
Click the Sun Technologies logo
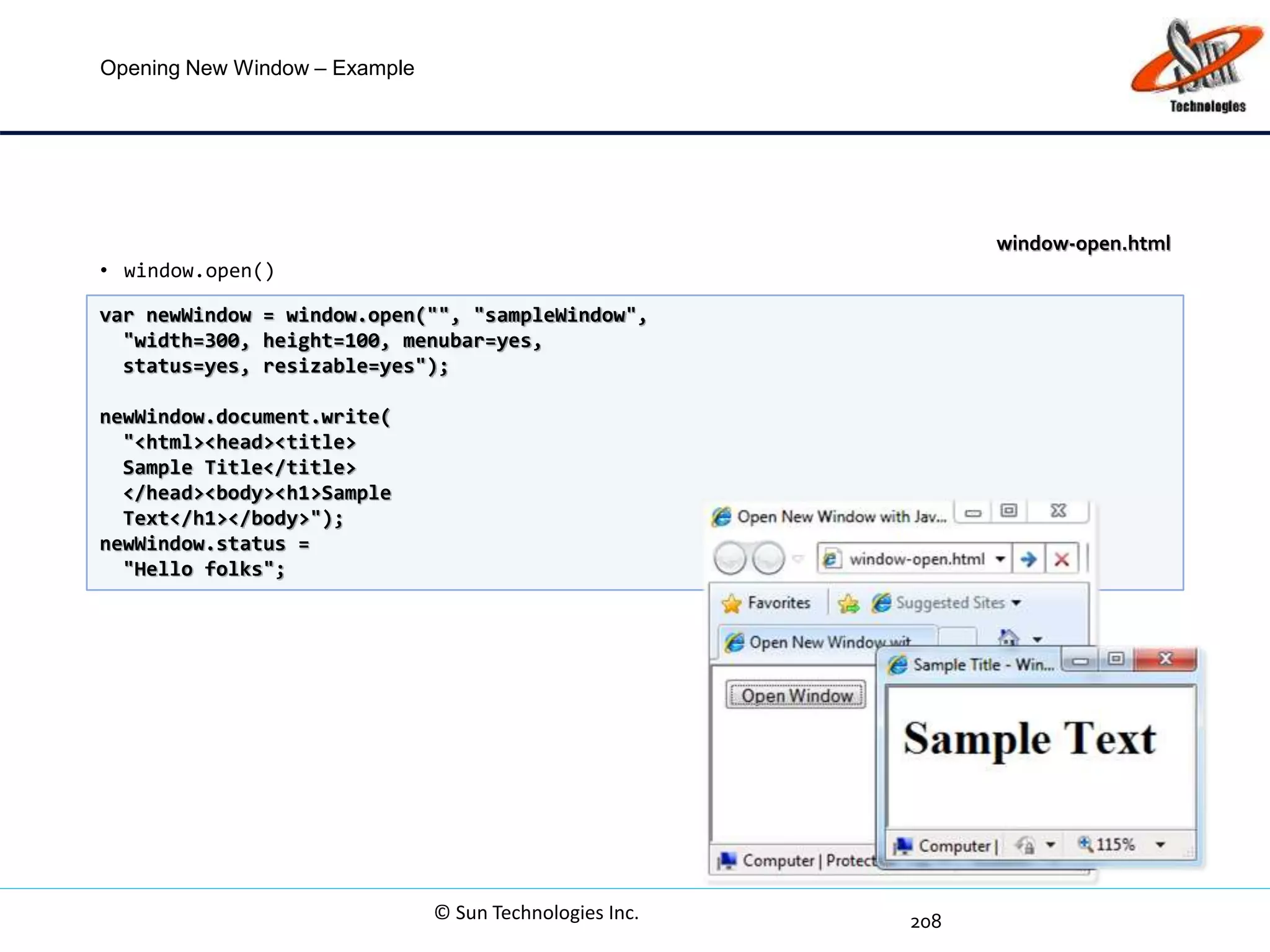(1196, 66)
